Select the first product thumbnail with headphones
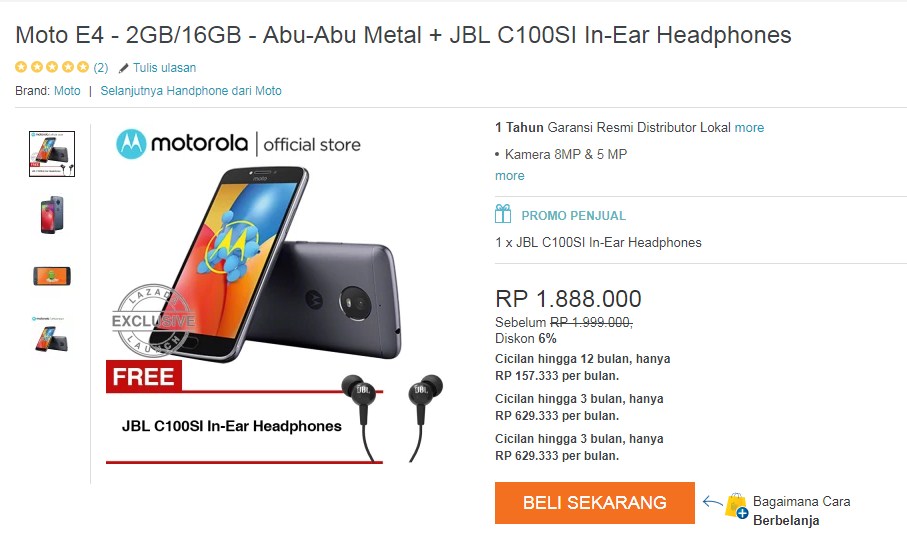Viewport: 907px width, 542px height. tap(52, 154)
